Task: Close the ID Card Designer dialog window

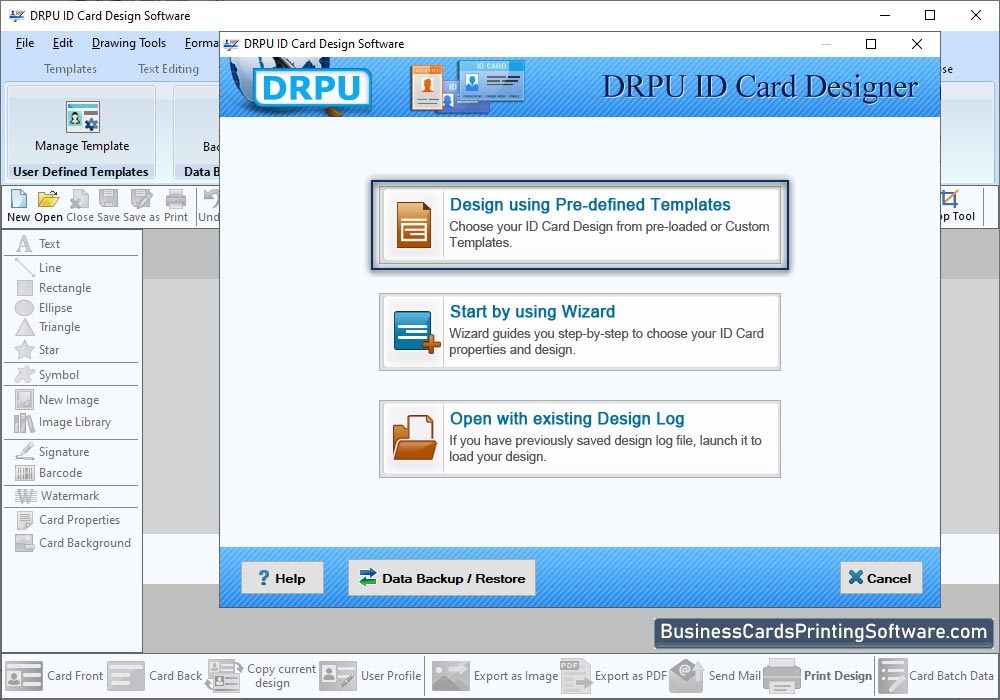Action: point(916,44)
